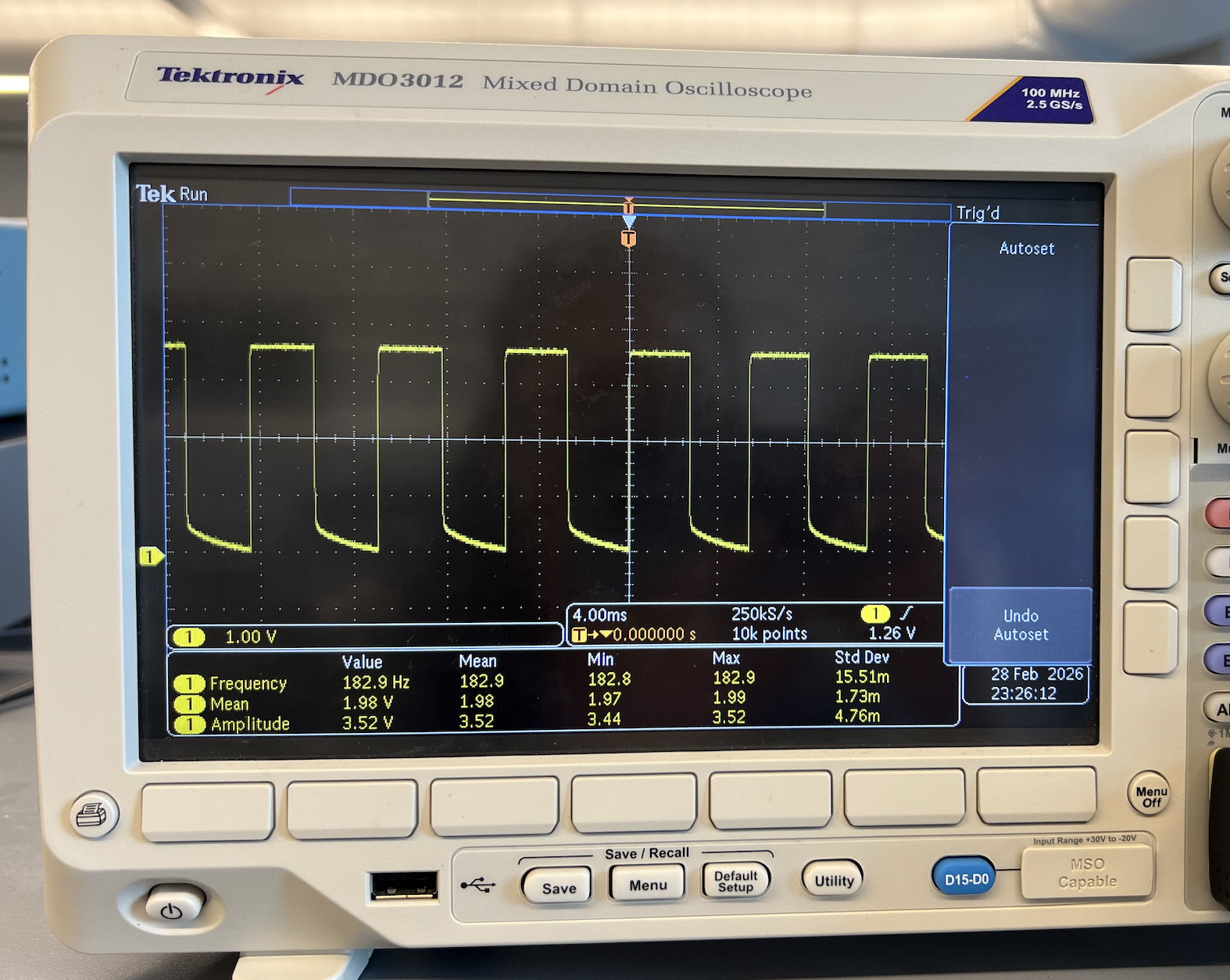Click the orange trigger position T marker

628,238
